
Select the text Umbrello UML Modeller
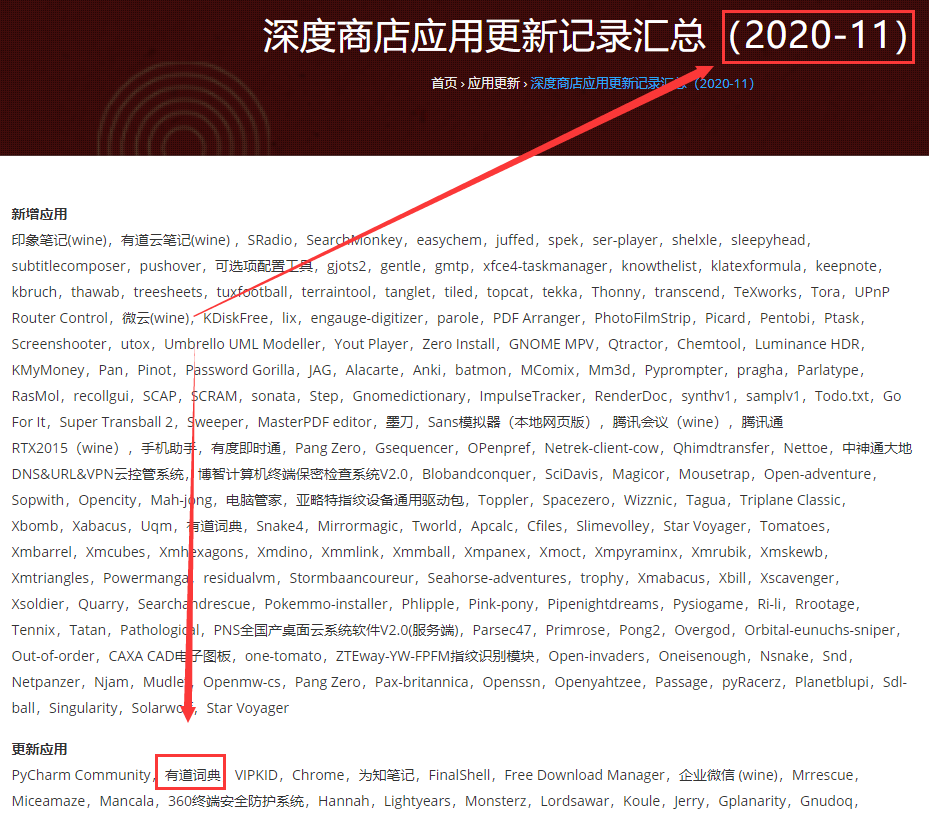coord(242,344)
